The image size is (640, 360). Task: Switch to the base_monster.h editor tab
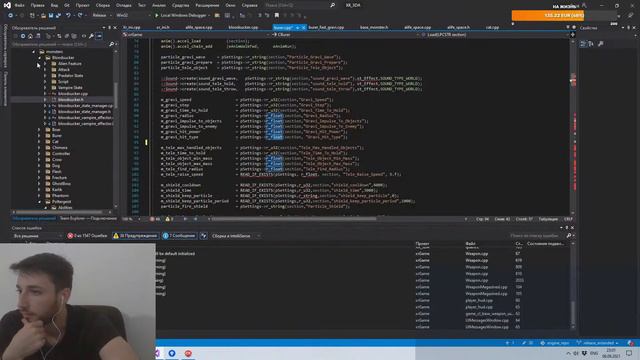374,28
